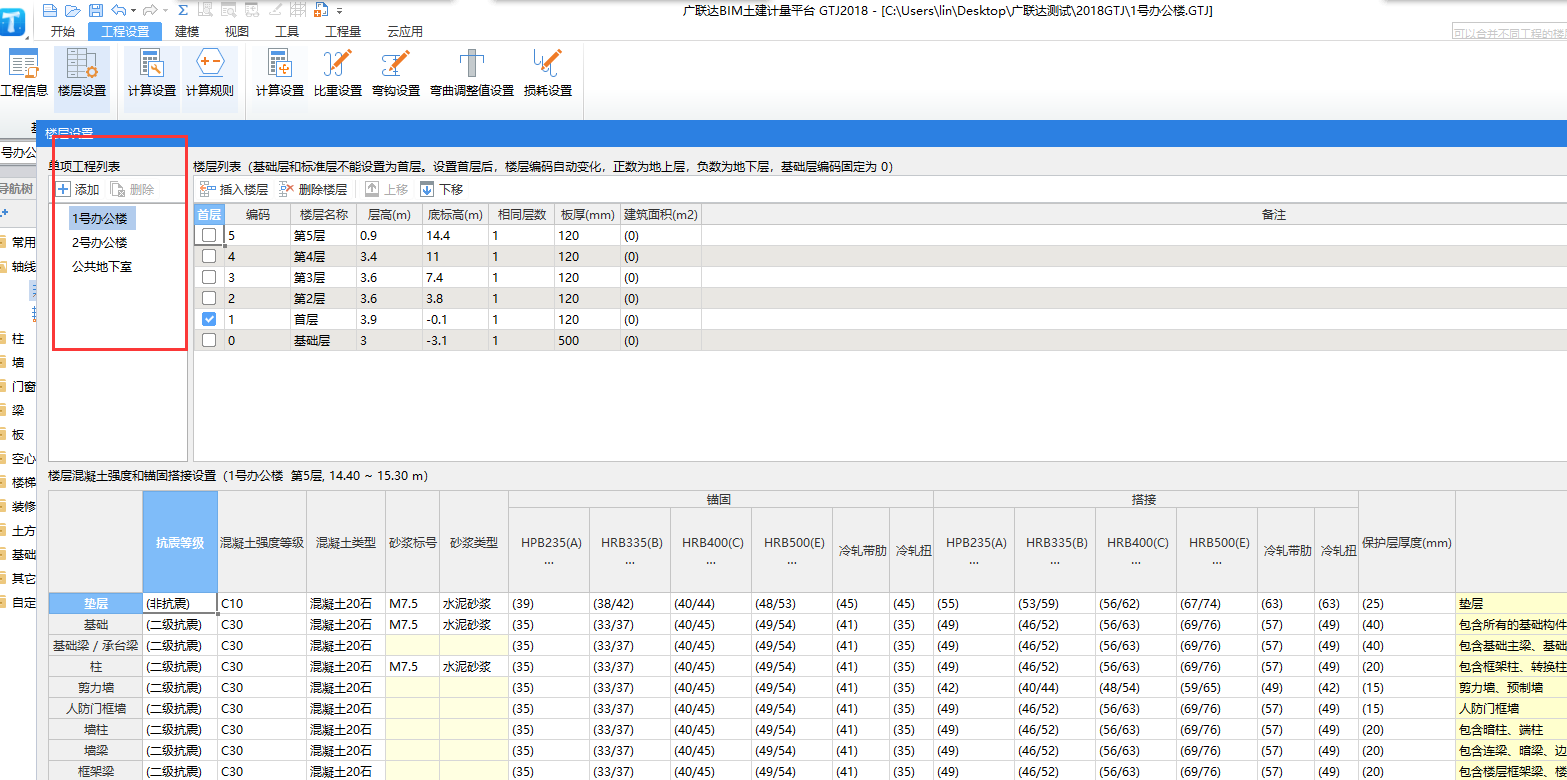Image resolution: width=1567 pixels, height=780 pixels.
Task: Click 层高 value 3.9 for 首层
Action: [x=389, y=319]
